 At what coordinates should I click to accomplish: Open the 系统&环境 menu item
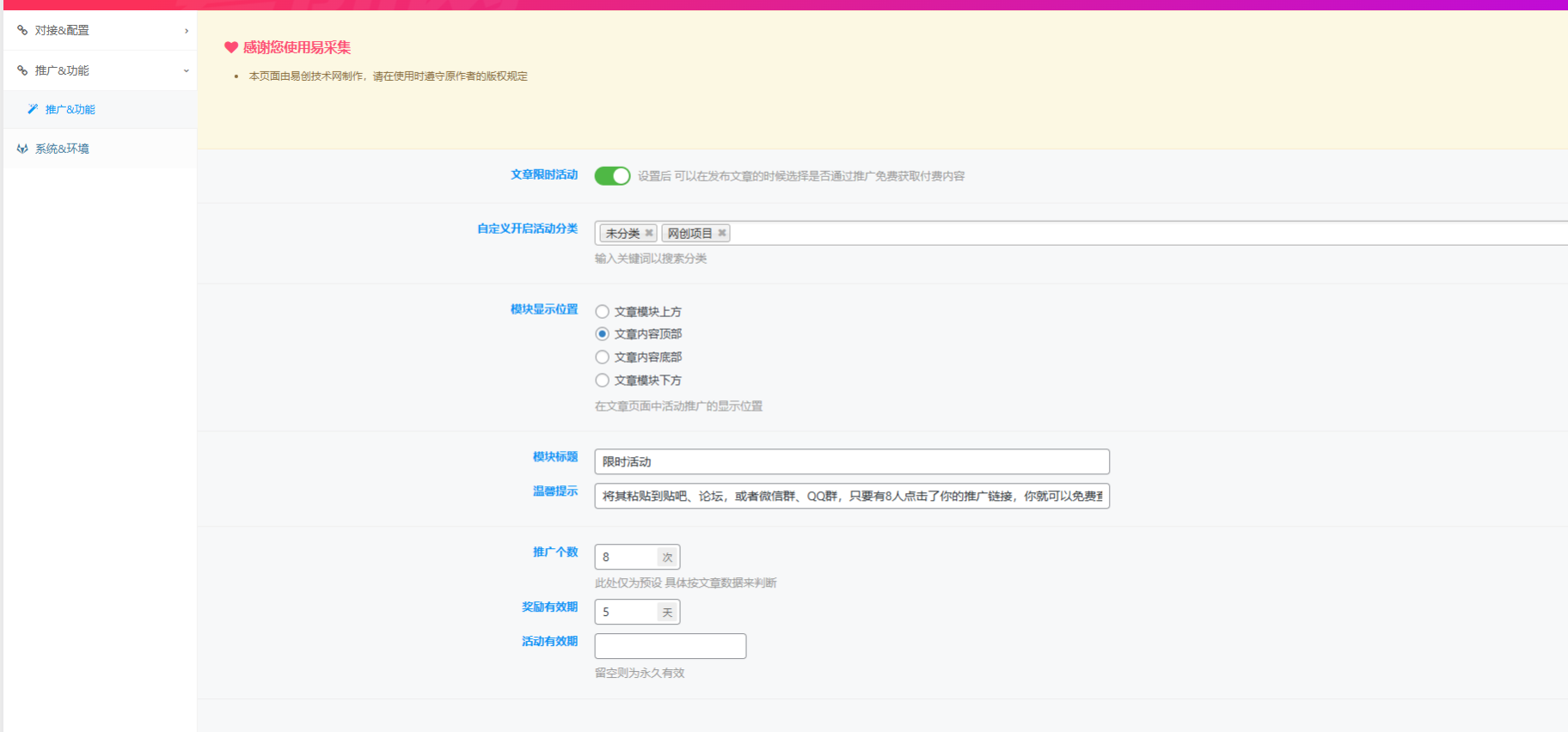[x=62, y=149]
